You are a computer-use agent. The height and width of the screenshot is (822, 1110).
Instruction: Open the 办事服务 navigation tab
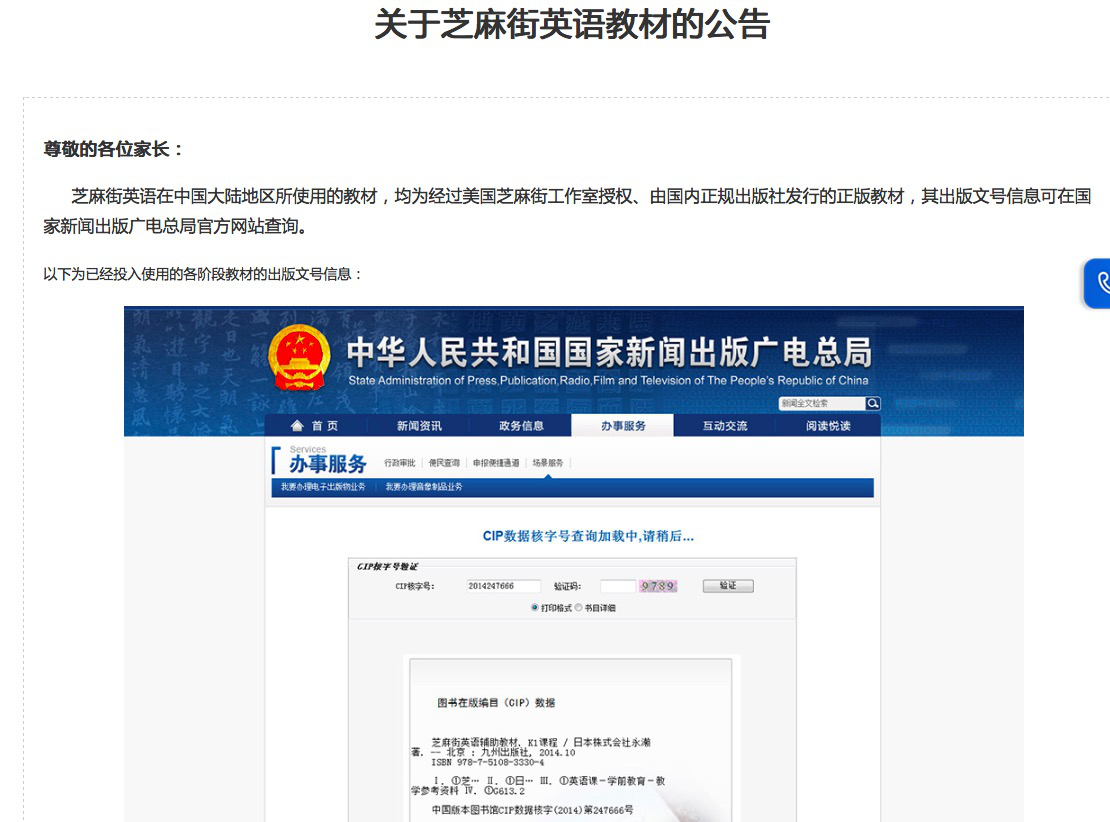(623, 426)
